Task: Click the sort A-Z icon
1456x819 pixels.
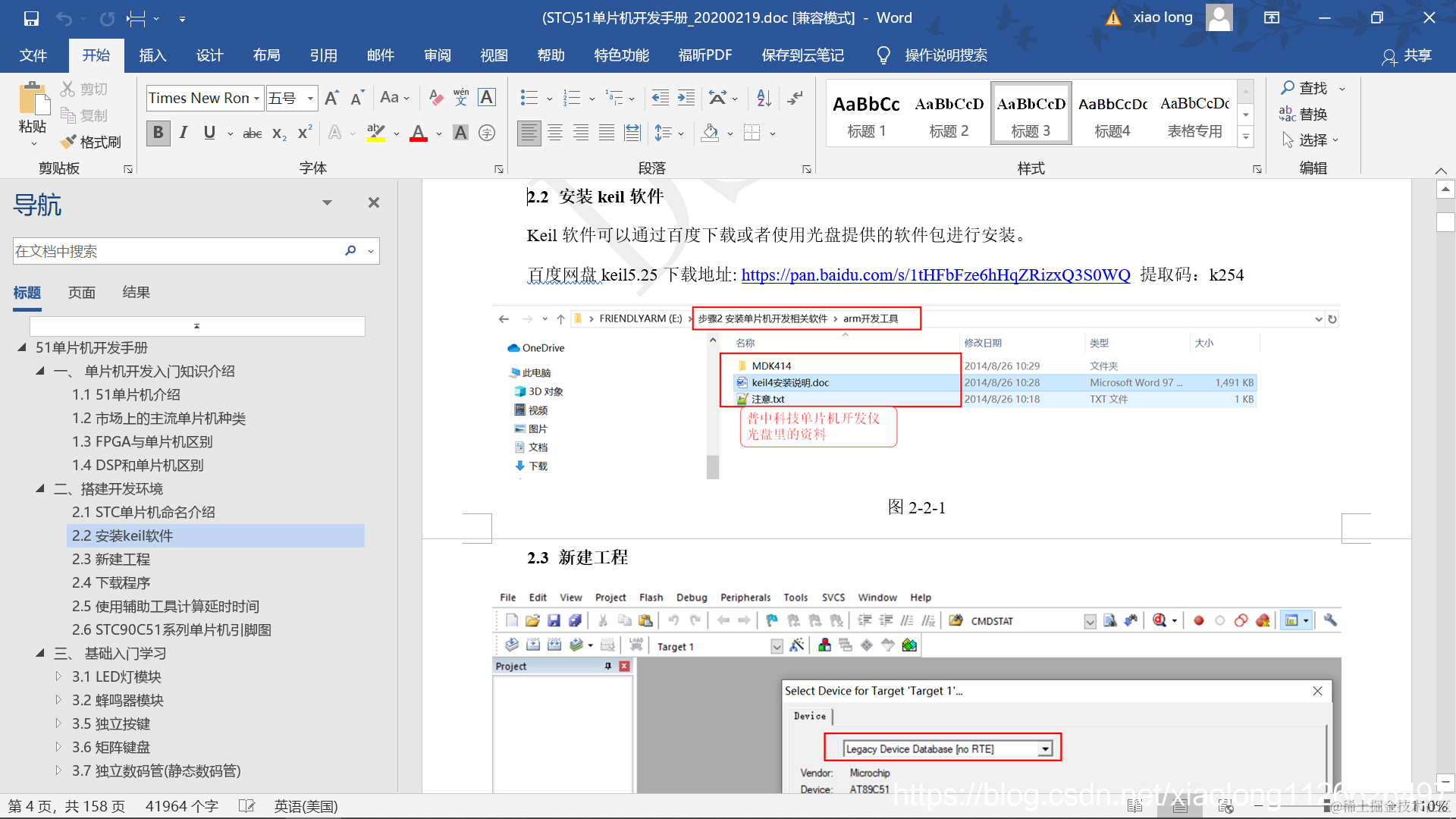Action: (764, 98)
